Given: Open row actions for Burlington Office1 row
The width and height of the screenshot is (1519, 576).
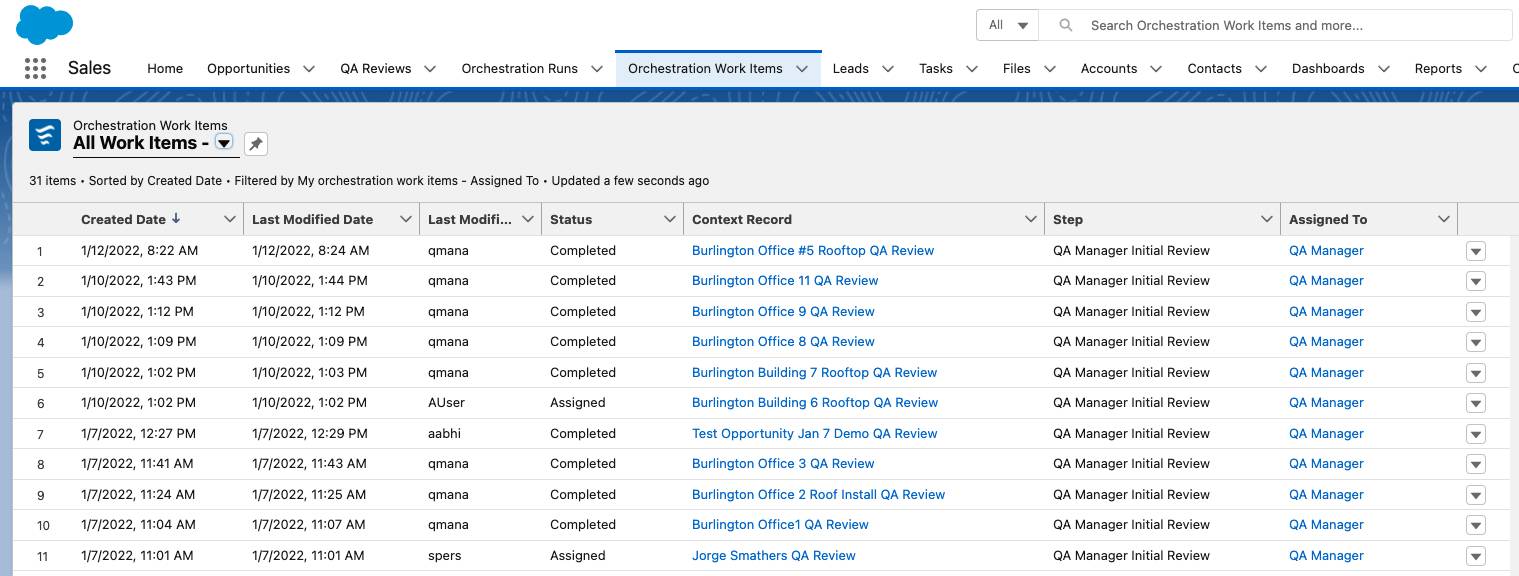Looking at the screenshot, I should [x=1475, y=525].
